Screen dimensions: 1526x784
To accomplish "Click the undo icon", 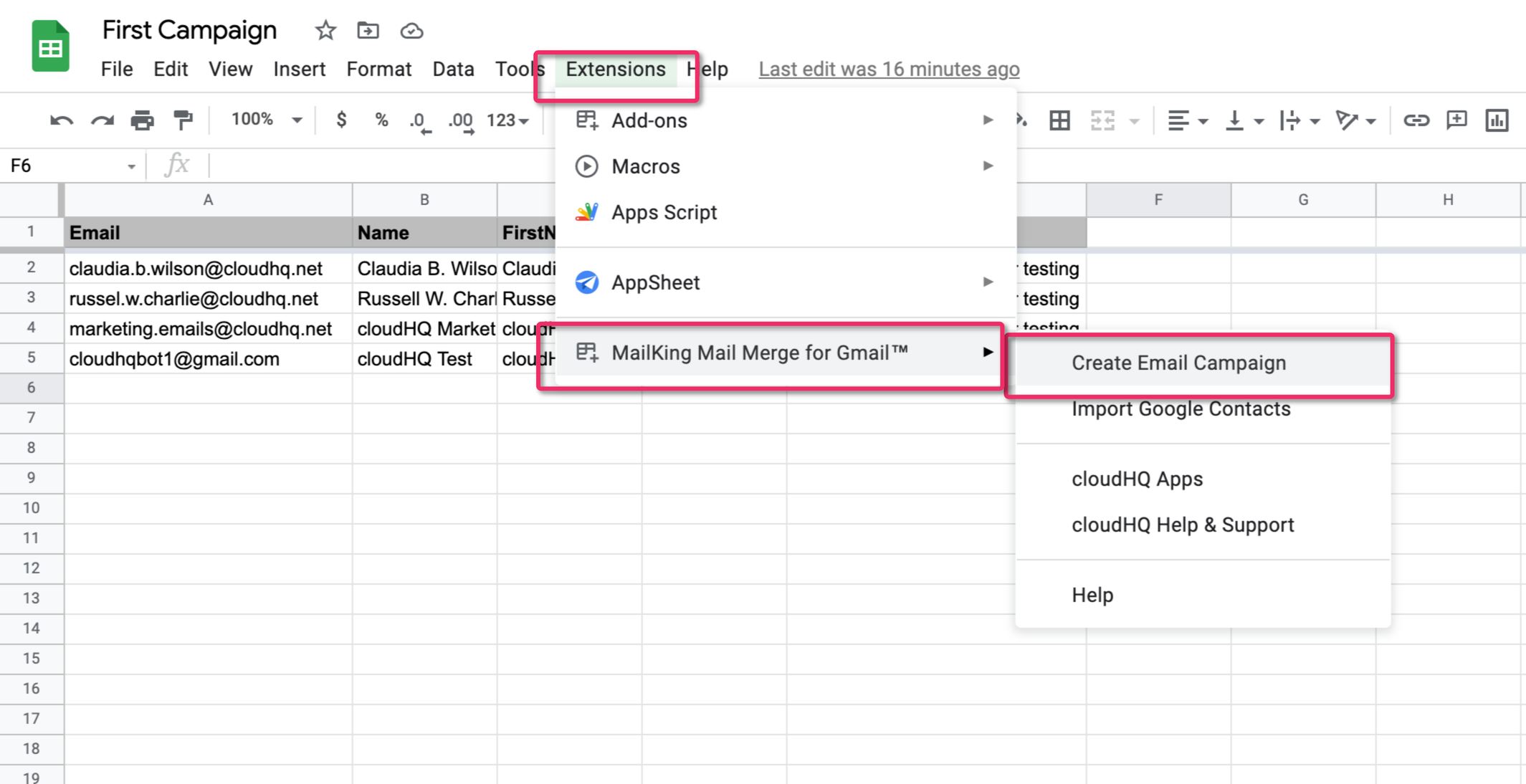I will [x=62, y=120].
